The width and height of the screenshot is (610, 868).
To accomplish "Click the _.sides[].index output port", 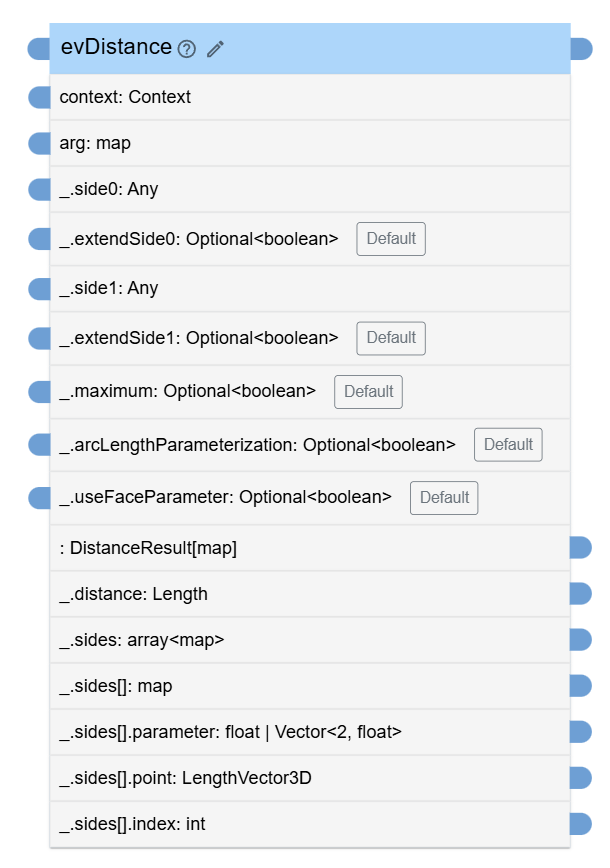I will (581, 824).
